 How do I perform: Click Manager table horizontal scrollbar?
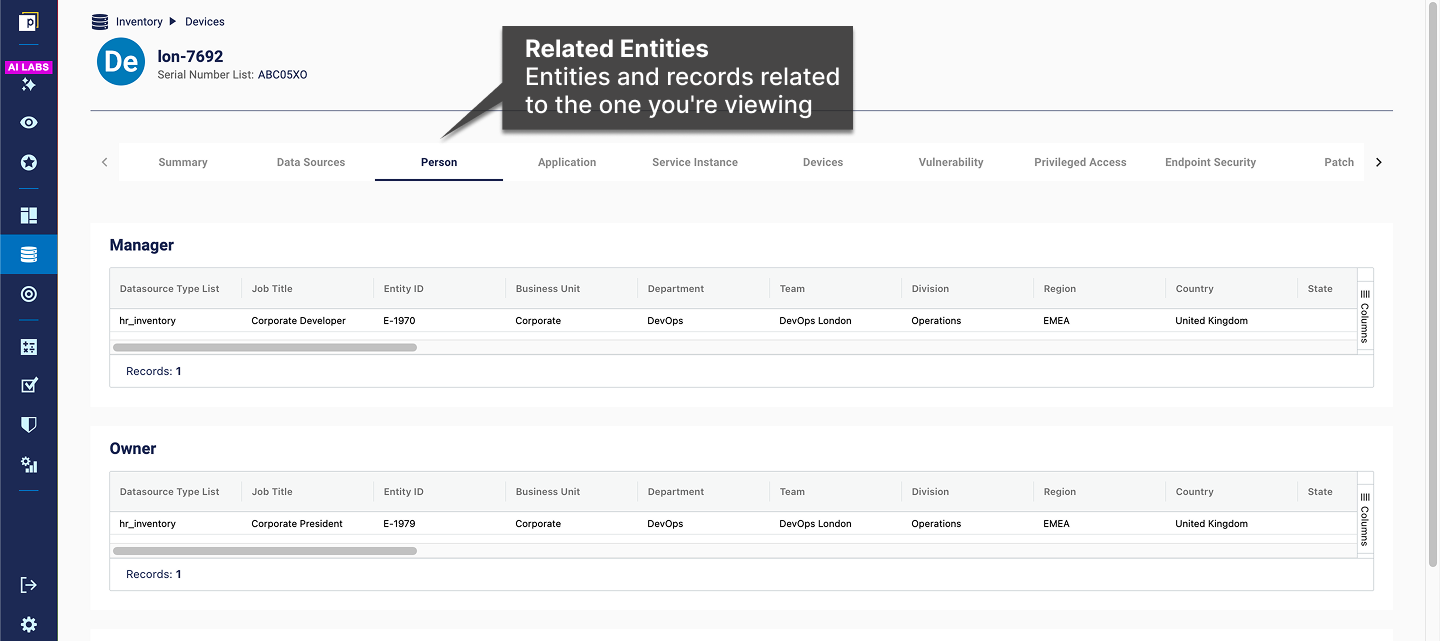coord(265,348)
